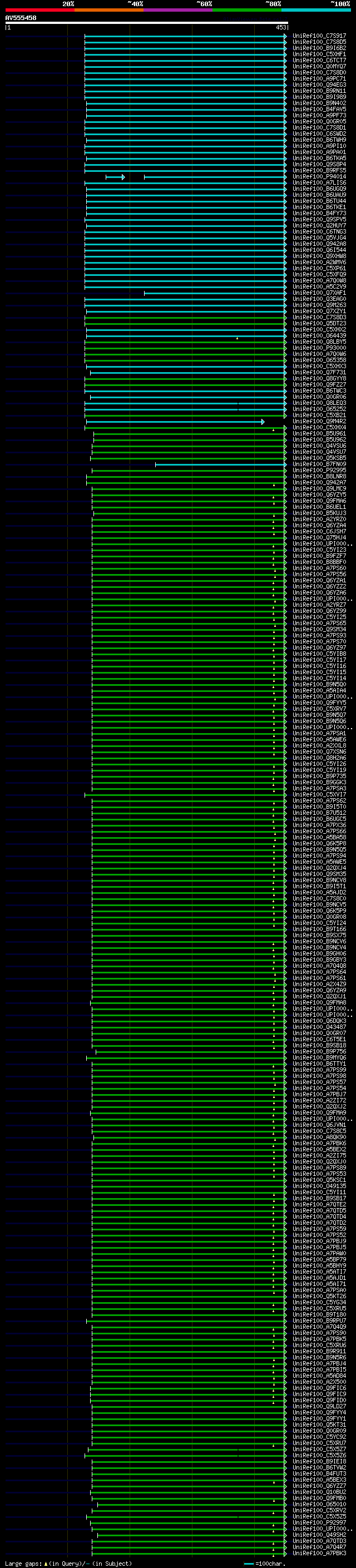Image resolution: width=356 pixels, height=1568 pixels.
Task: Select the UniRef100_Q7F731 label
Action: [319, 373]
